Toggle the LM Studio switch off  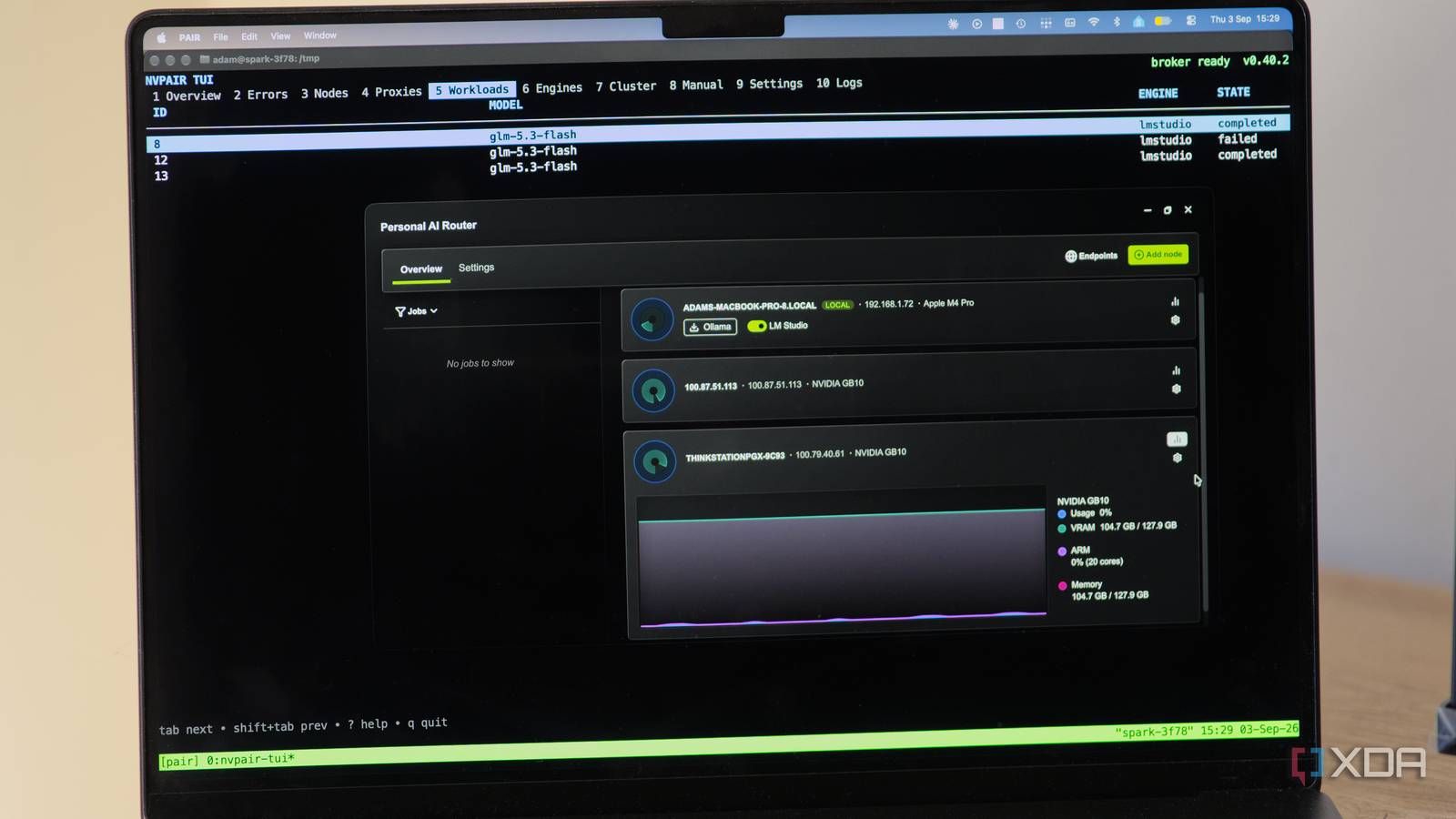click(x=756, y=326)
